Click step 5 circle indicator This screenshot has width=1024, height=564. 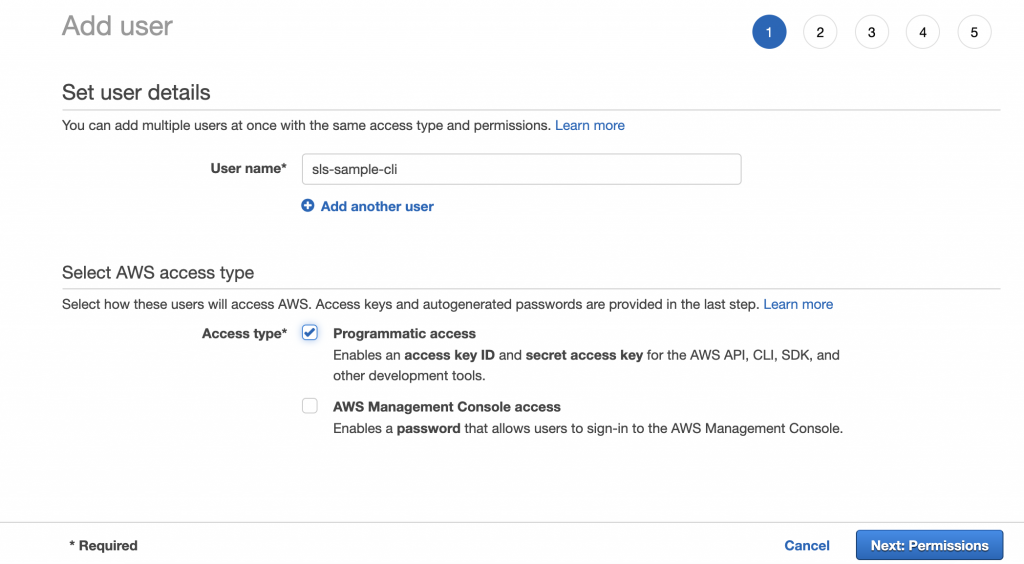(974, 32)
